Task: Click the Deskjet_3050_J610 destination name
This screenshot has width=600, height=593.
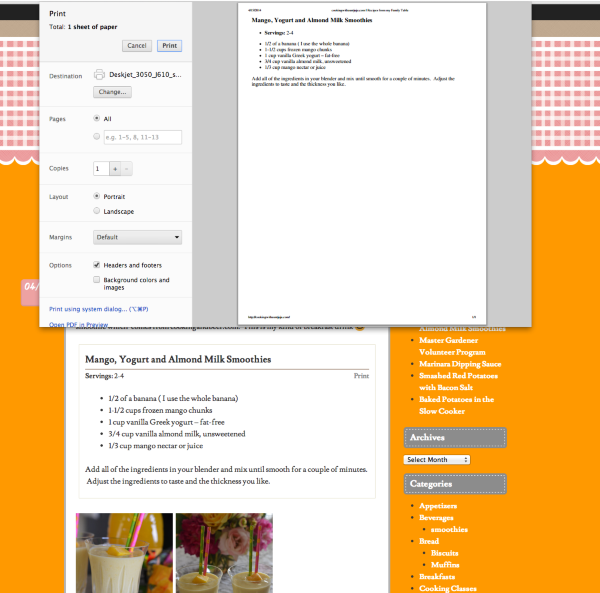Action: [145, 74]
